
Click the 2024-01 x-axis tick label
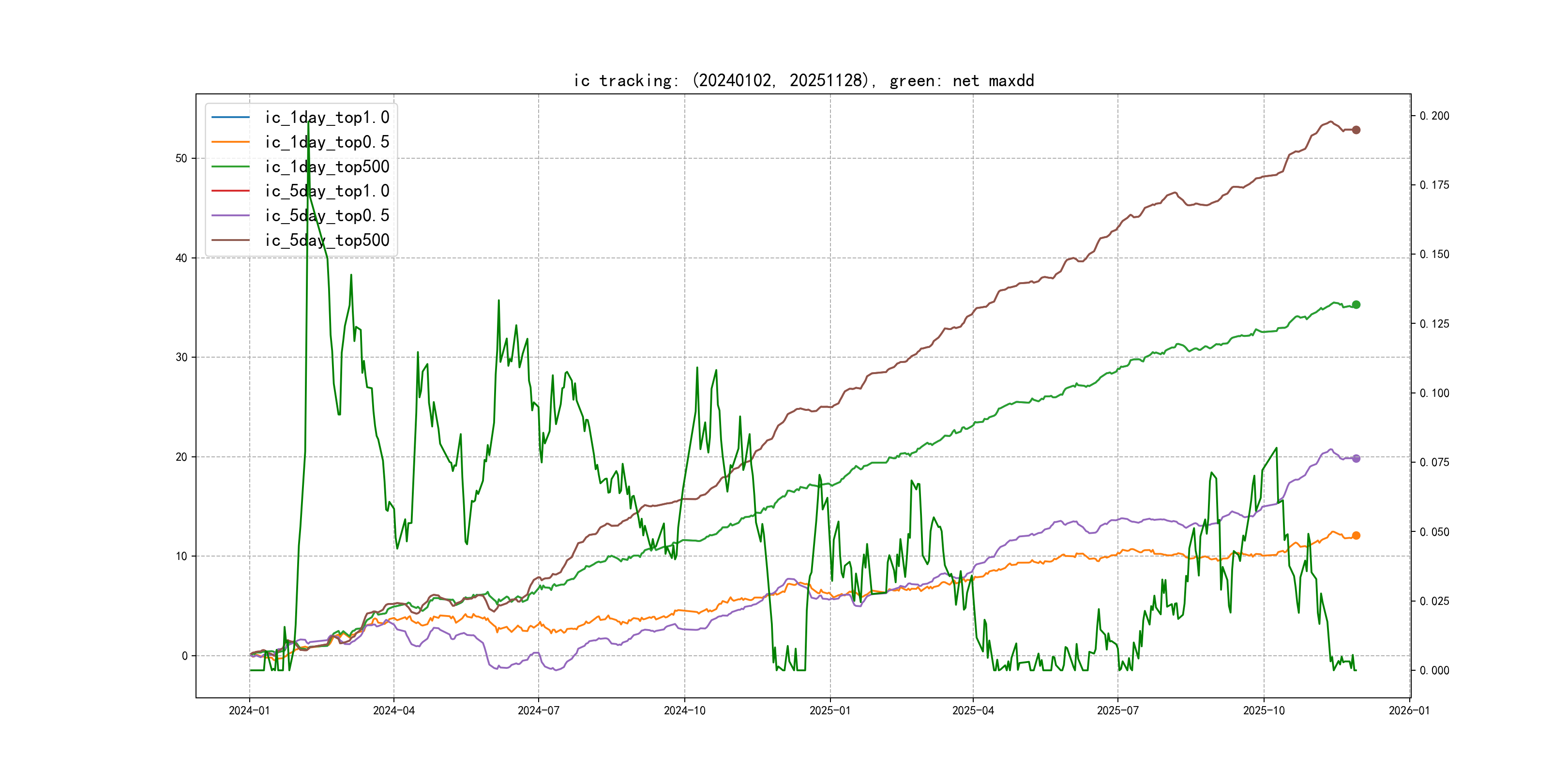coord(249,710)
